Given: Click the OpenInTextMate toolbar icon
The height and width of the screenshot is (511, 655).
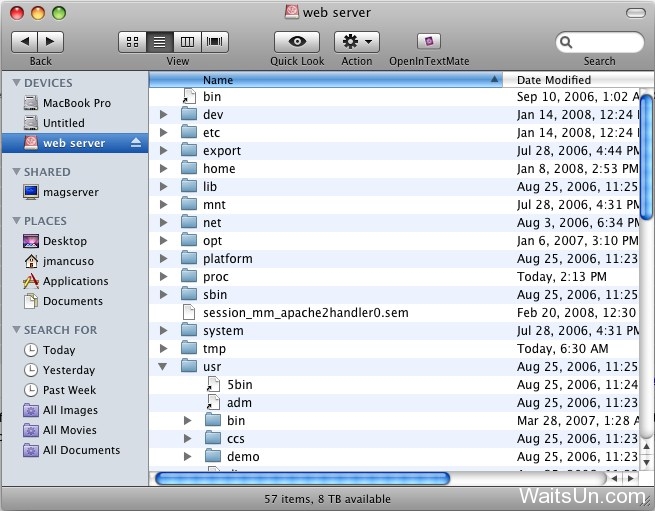Looking at the screenshot, I should [429, 42].
